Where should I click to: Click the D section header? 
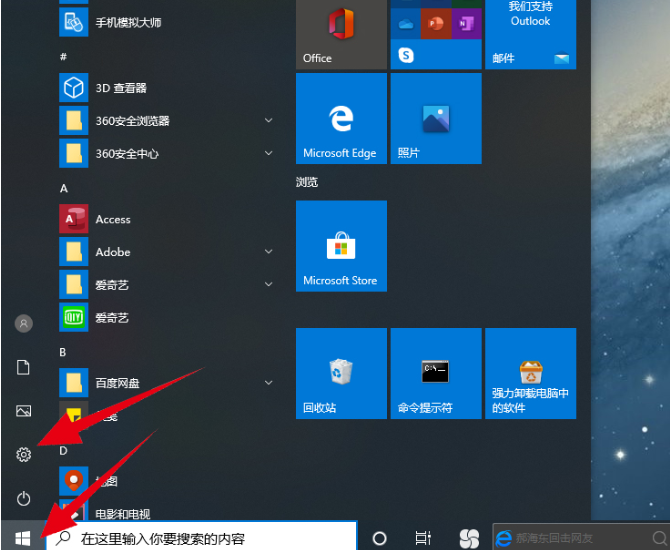click(63, 450)
